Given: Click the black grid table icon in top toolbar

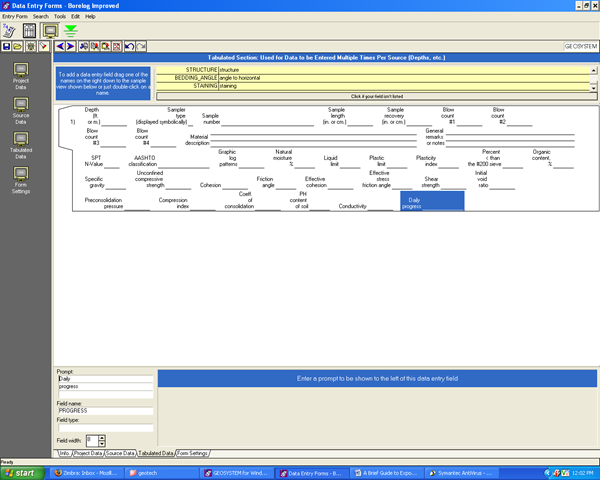Looking at the screenshot, I should coord(29,31).
